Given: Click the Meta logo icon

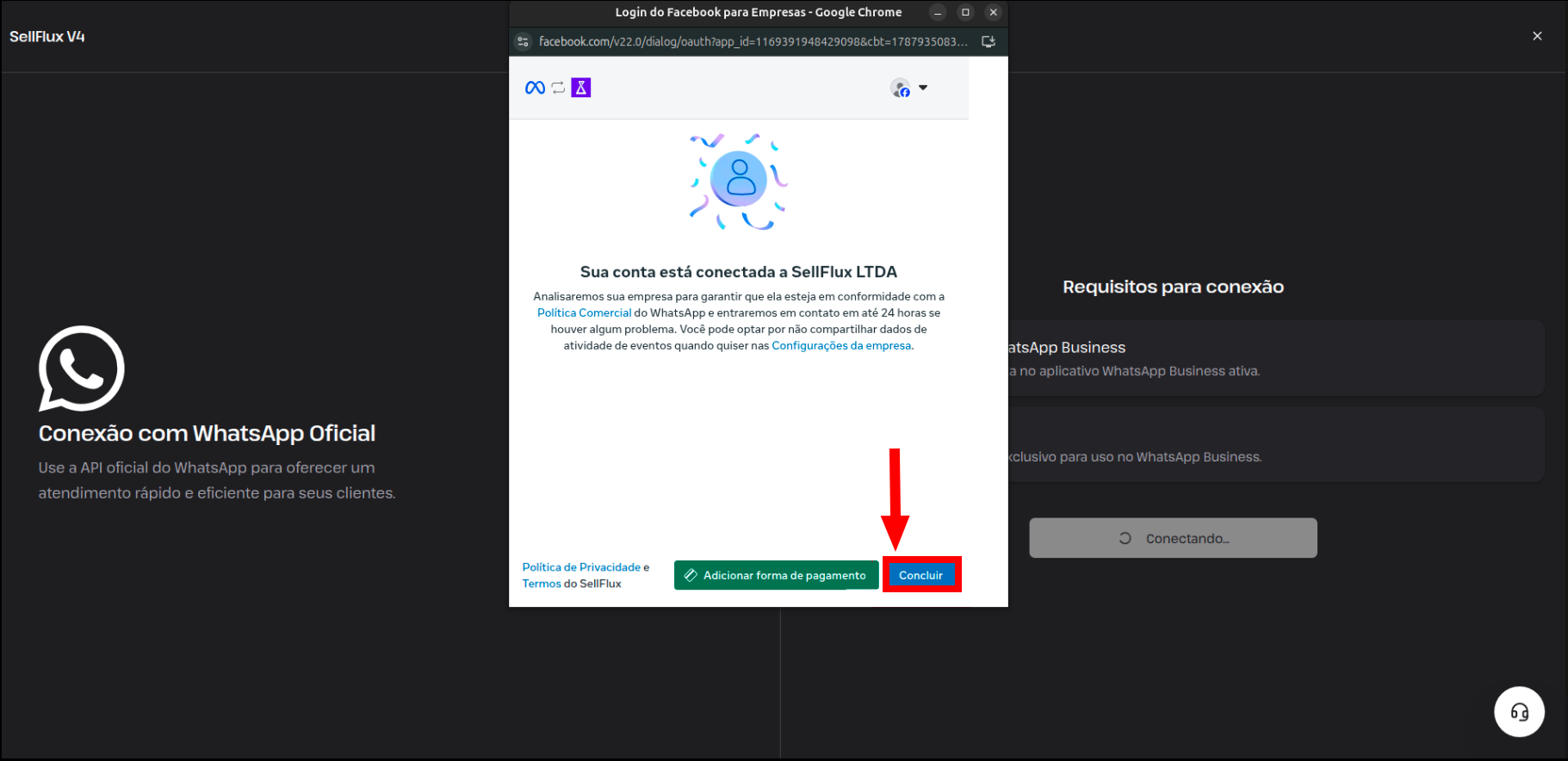Looking at the screenshot, I should (535, 88).
